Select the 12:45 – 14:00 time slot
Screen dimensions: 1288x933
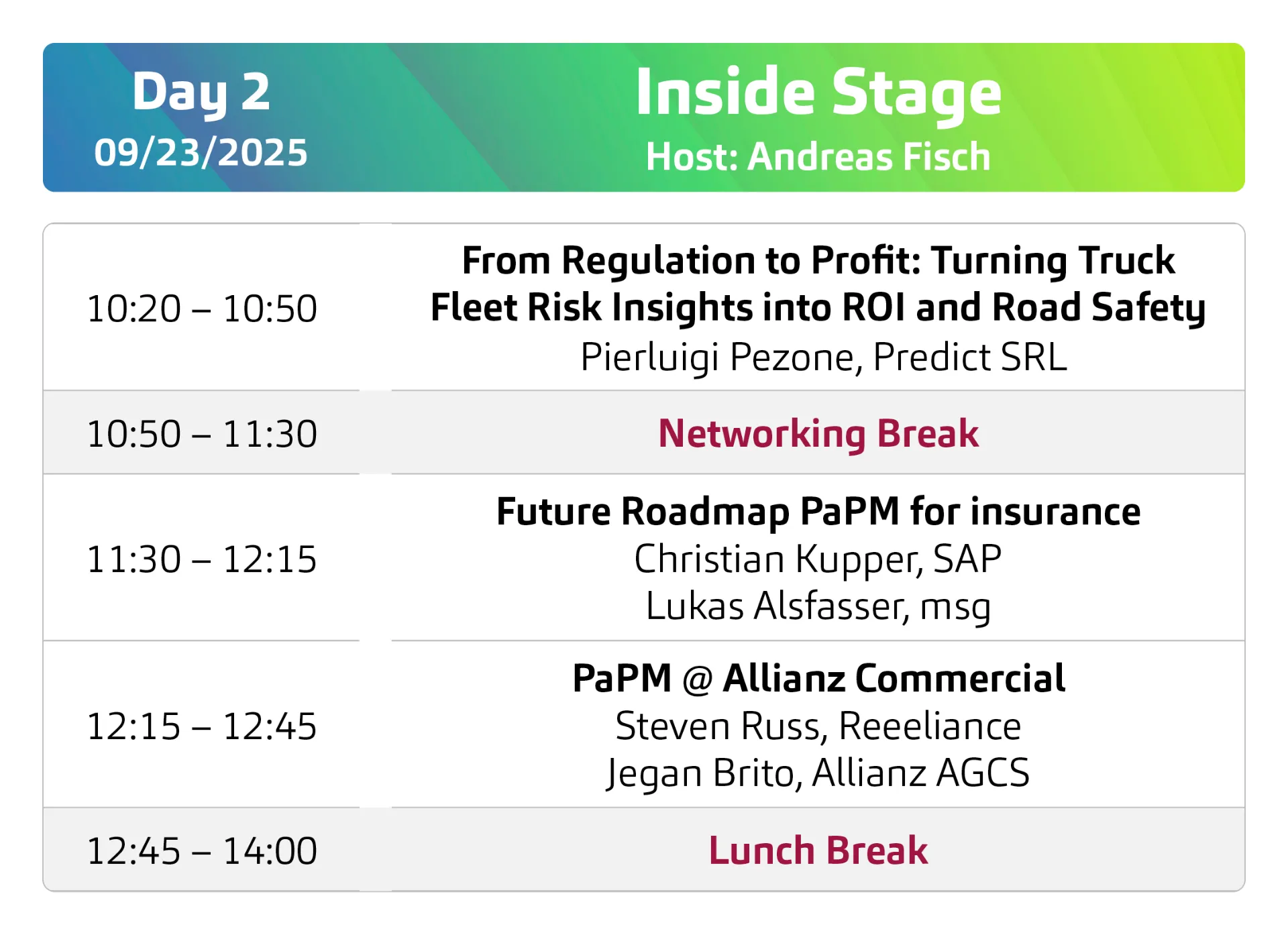[x=201, y=850]
